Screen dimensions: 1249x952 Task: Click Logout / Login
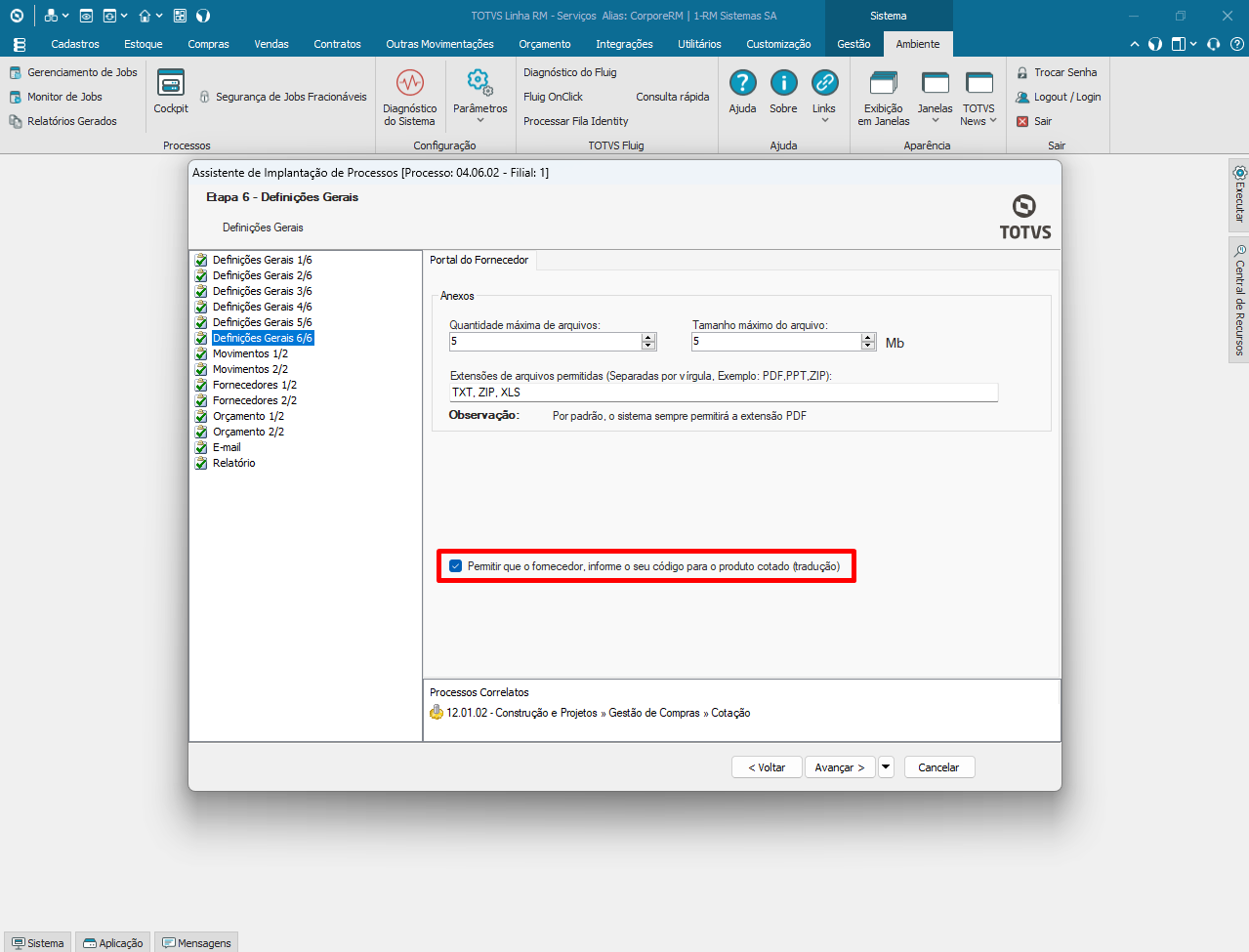coord(1059,97)
